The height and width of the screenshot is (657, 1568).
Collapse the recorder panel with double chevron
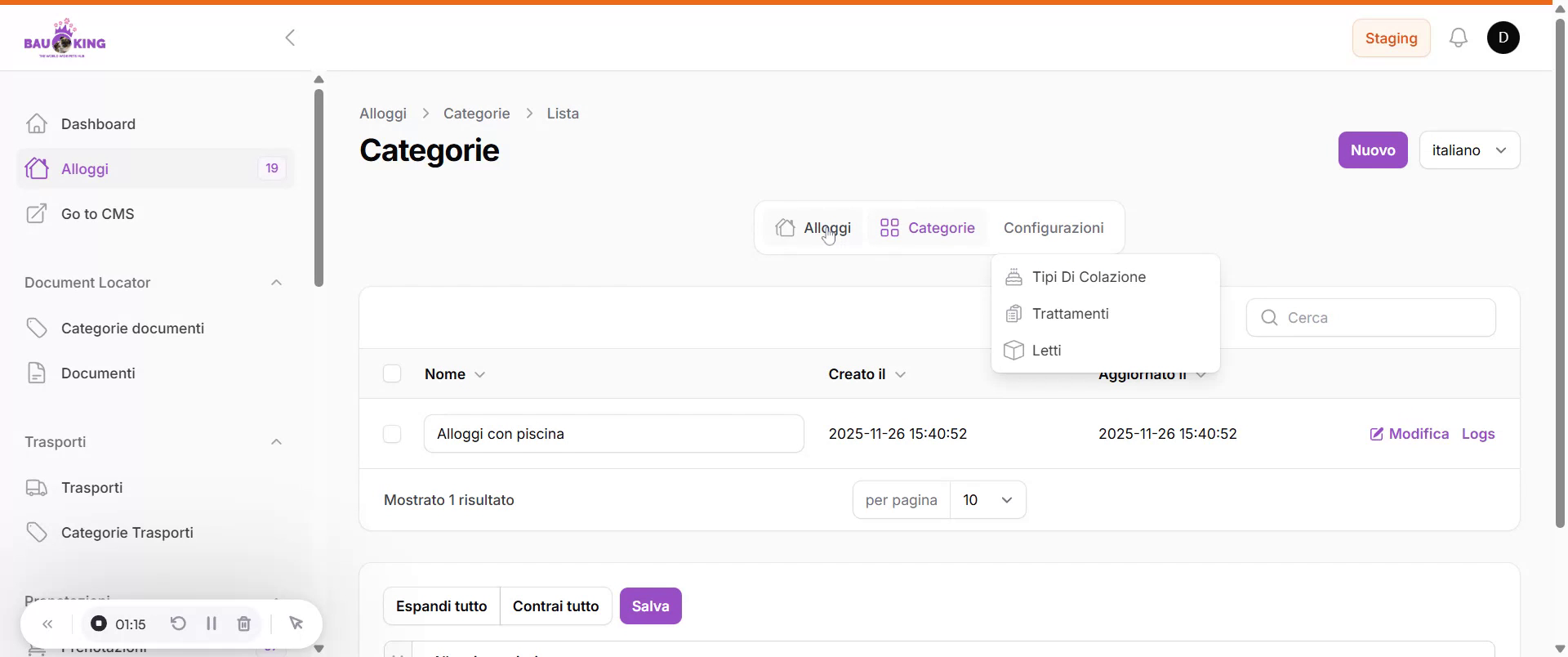pos(48,624)
